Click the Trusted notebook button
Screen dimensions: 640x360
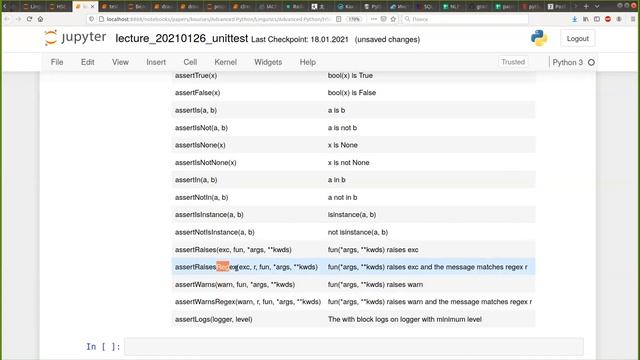(513, 62)
